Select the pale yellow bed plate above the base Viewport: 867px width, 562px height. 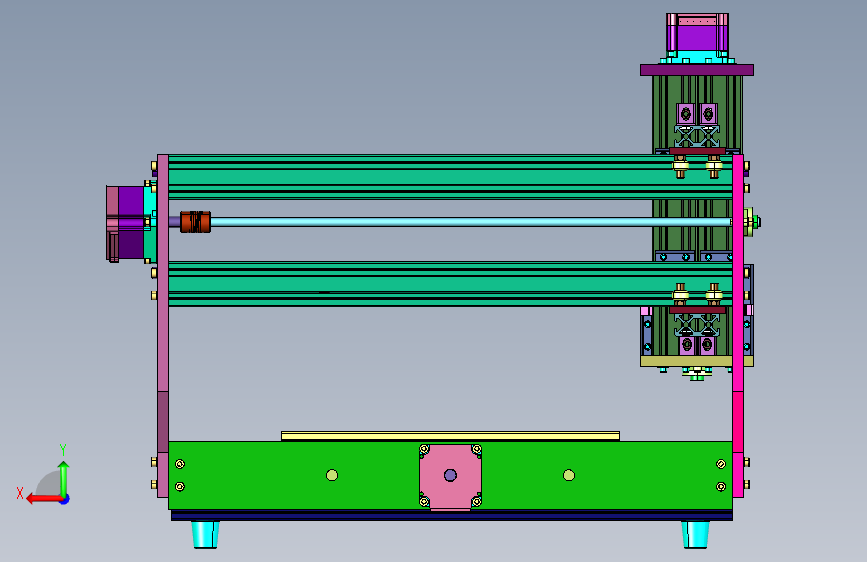coord(450,436)
